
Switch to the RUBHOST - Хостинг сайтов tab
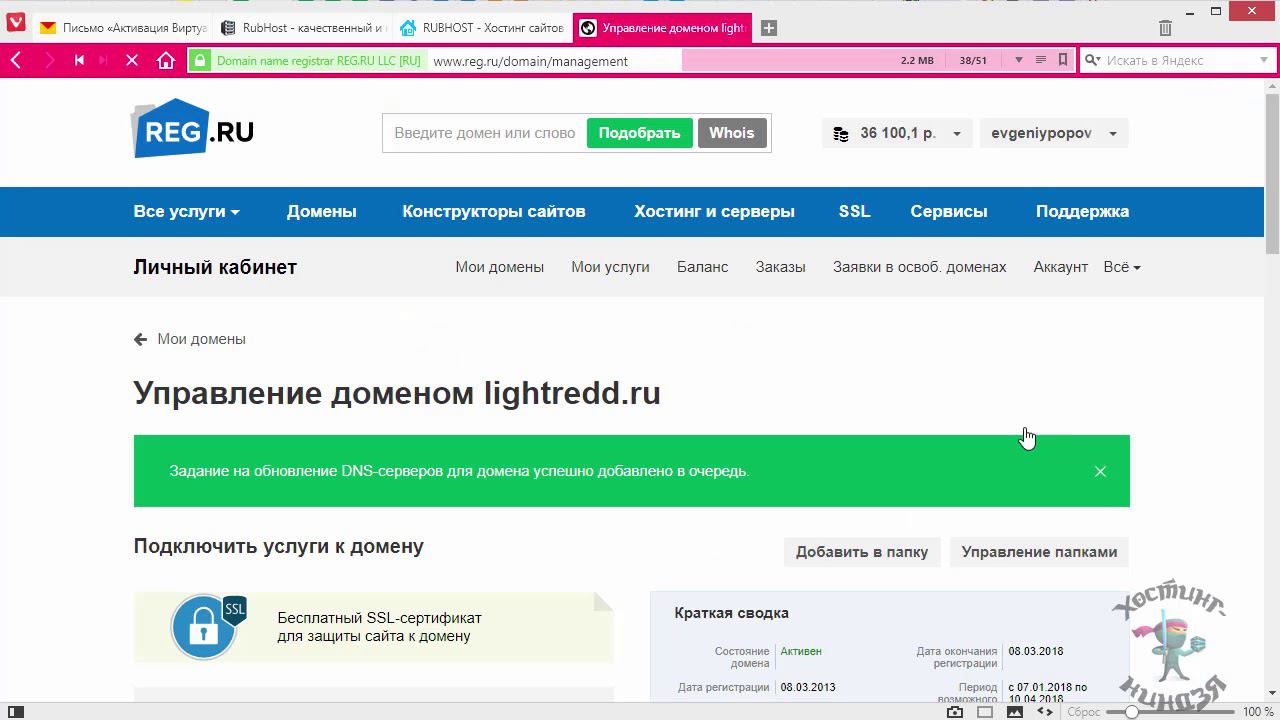(x=482, y=28)
